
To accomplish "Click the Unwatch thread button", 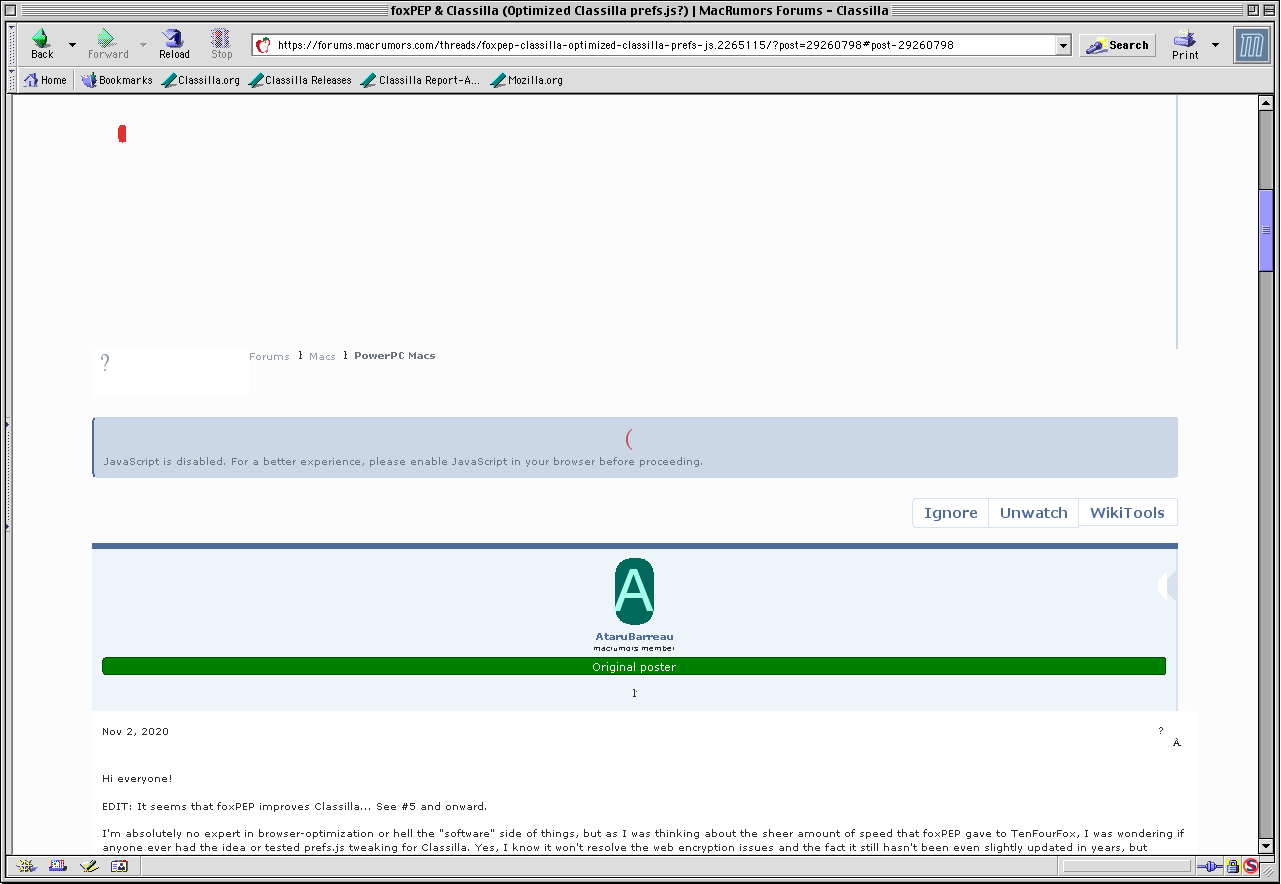I will coord(1033,513).
